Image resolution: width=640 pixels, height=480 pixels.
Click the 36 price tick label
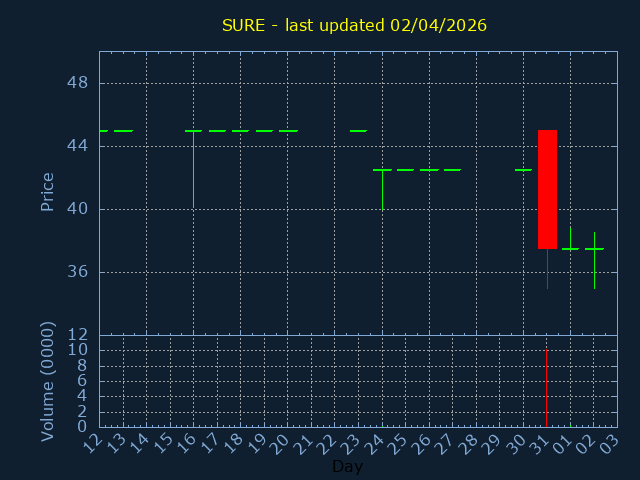pos(77,272)
